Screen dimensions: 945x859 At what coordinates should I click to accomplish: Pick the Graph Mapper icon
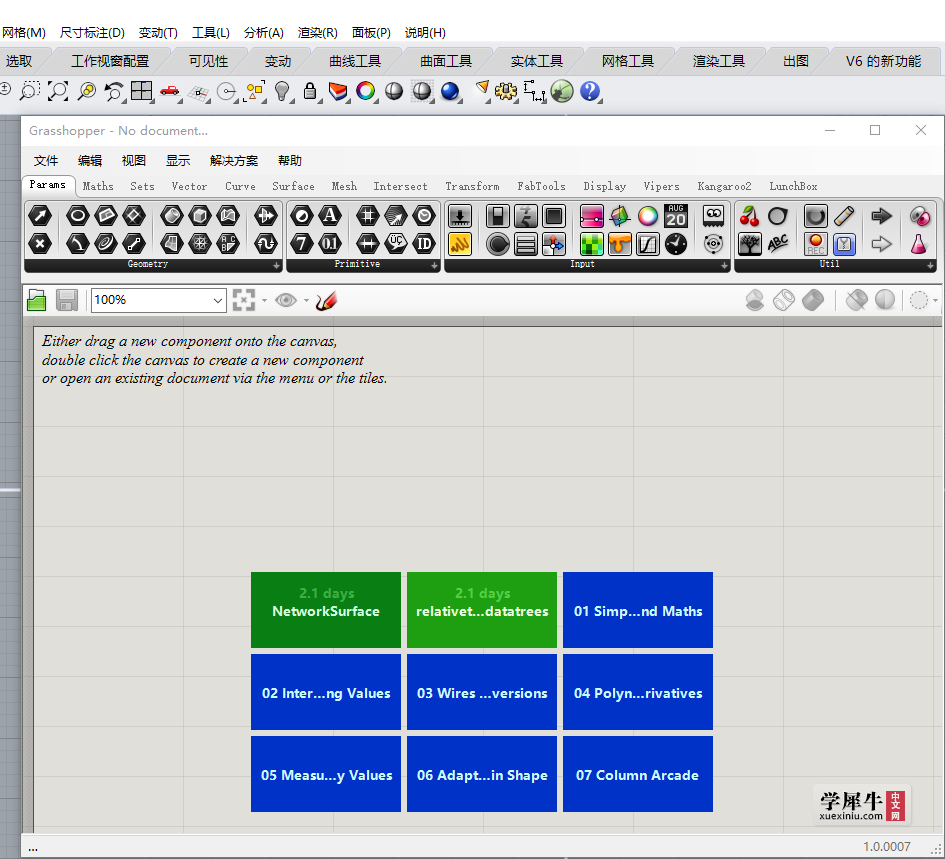(x=648, y=244)
